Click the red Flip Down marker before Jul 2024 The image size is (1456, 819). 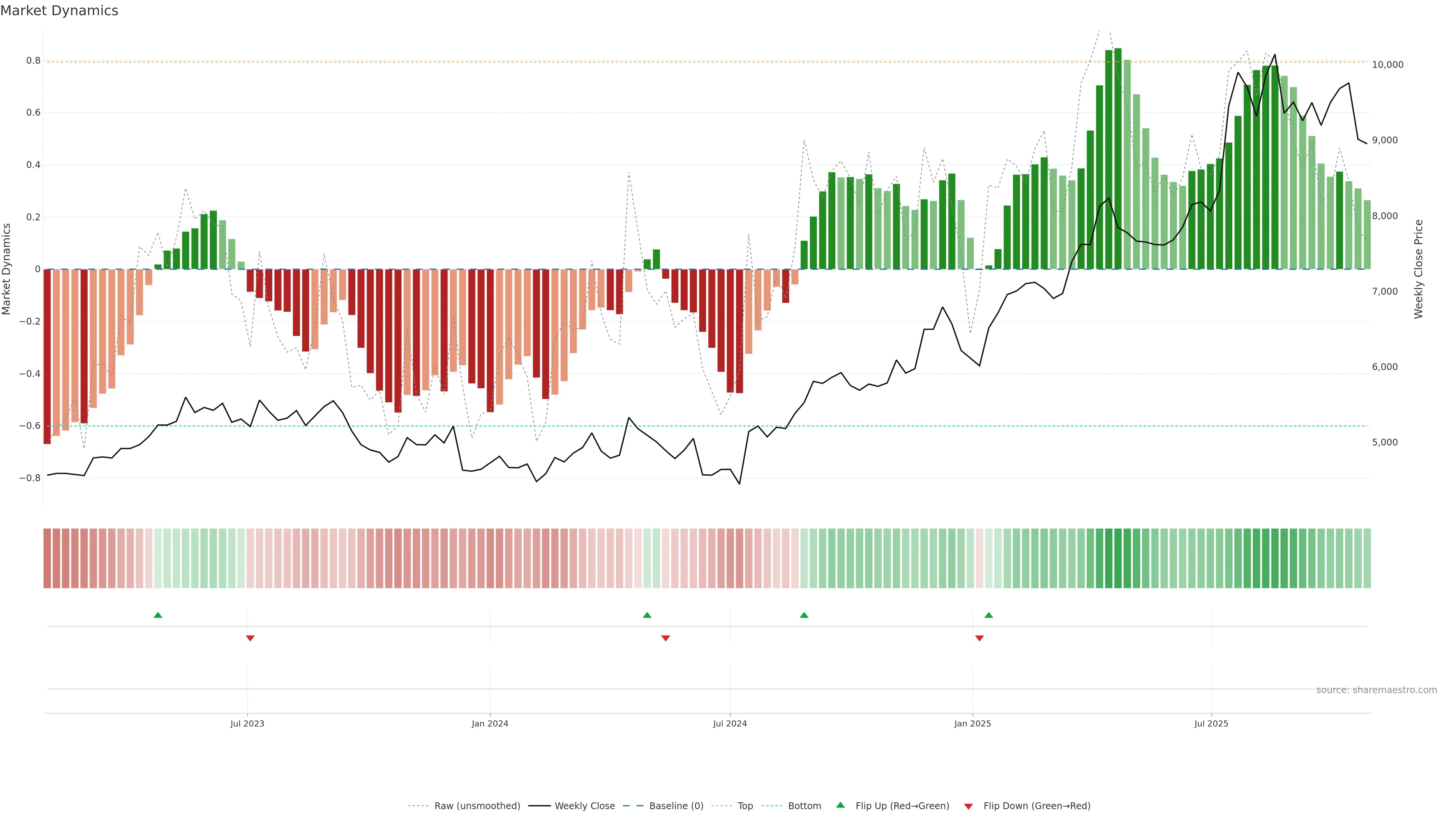(665, 638)
